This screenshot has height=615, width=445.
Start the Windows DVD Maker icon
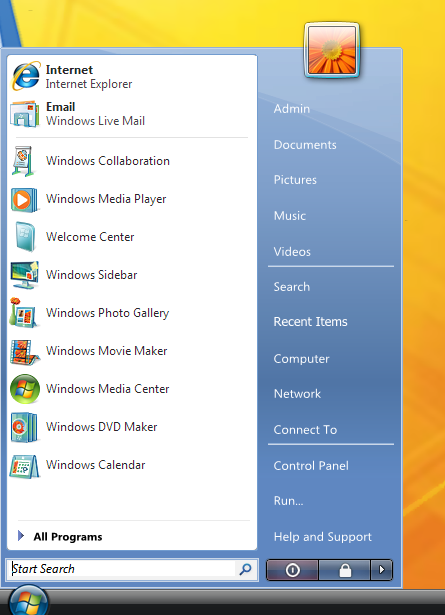[24, 427]
